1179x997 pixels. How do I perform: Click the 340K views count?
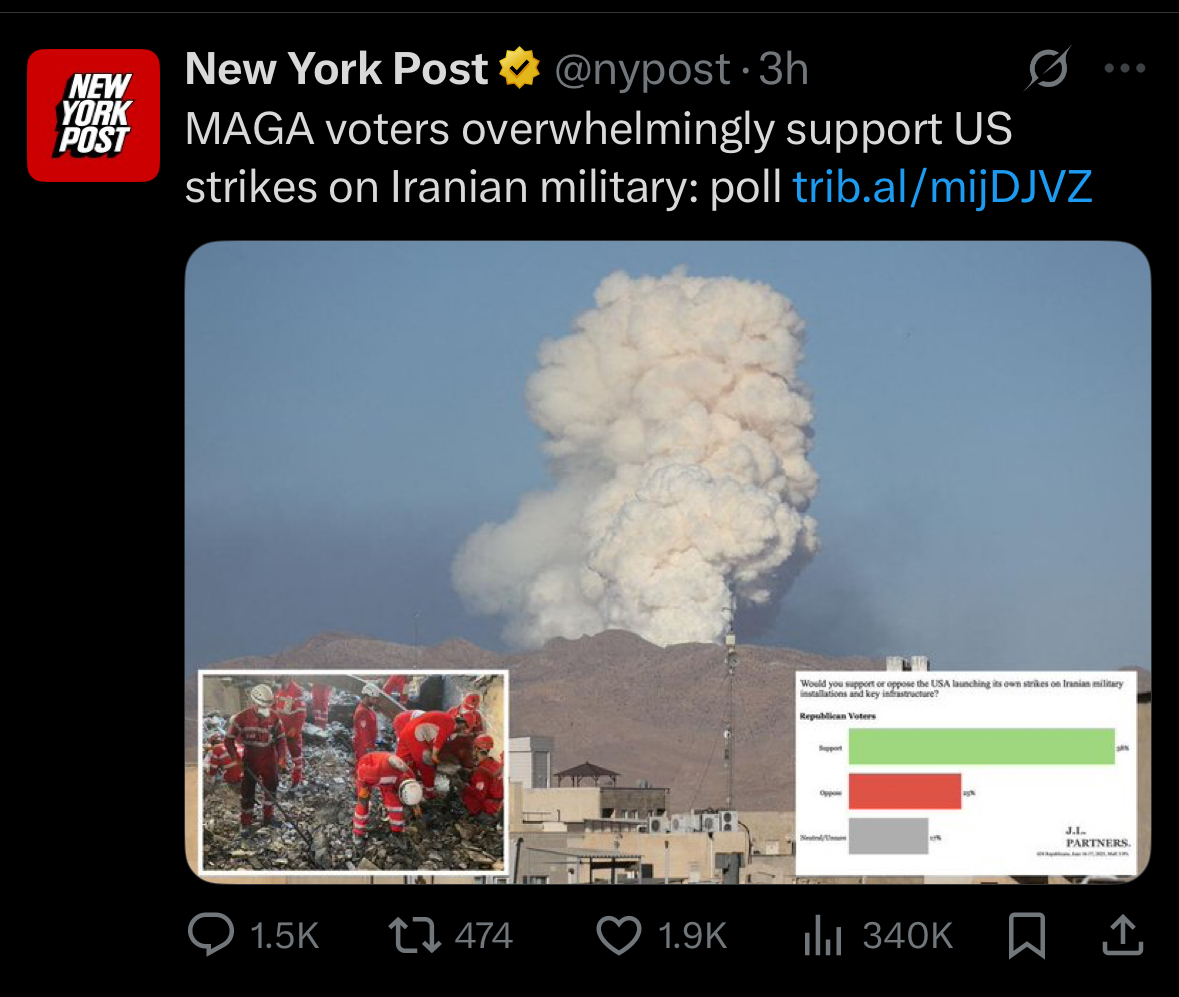[x=908, y=936]
